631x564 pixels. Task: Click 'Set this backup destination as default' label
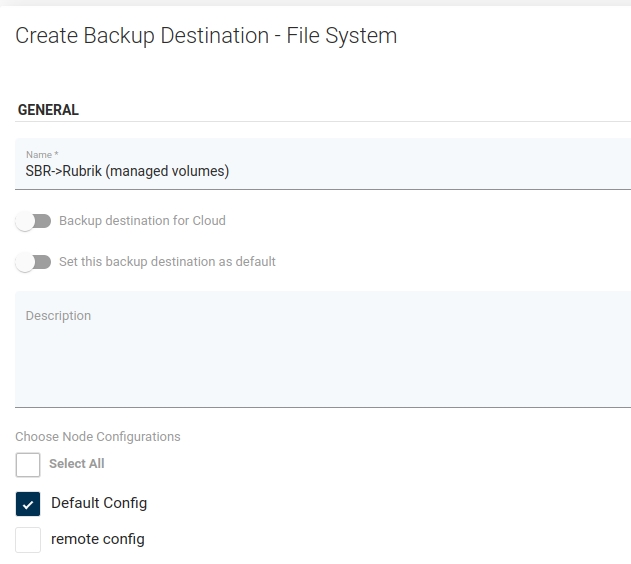pos(167,262)
